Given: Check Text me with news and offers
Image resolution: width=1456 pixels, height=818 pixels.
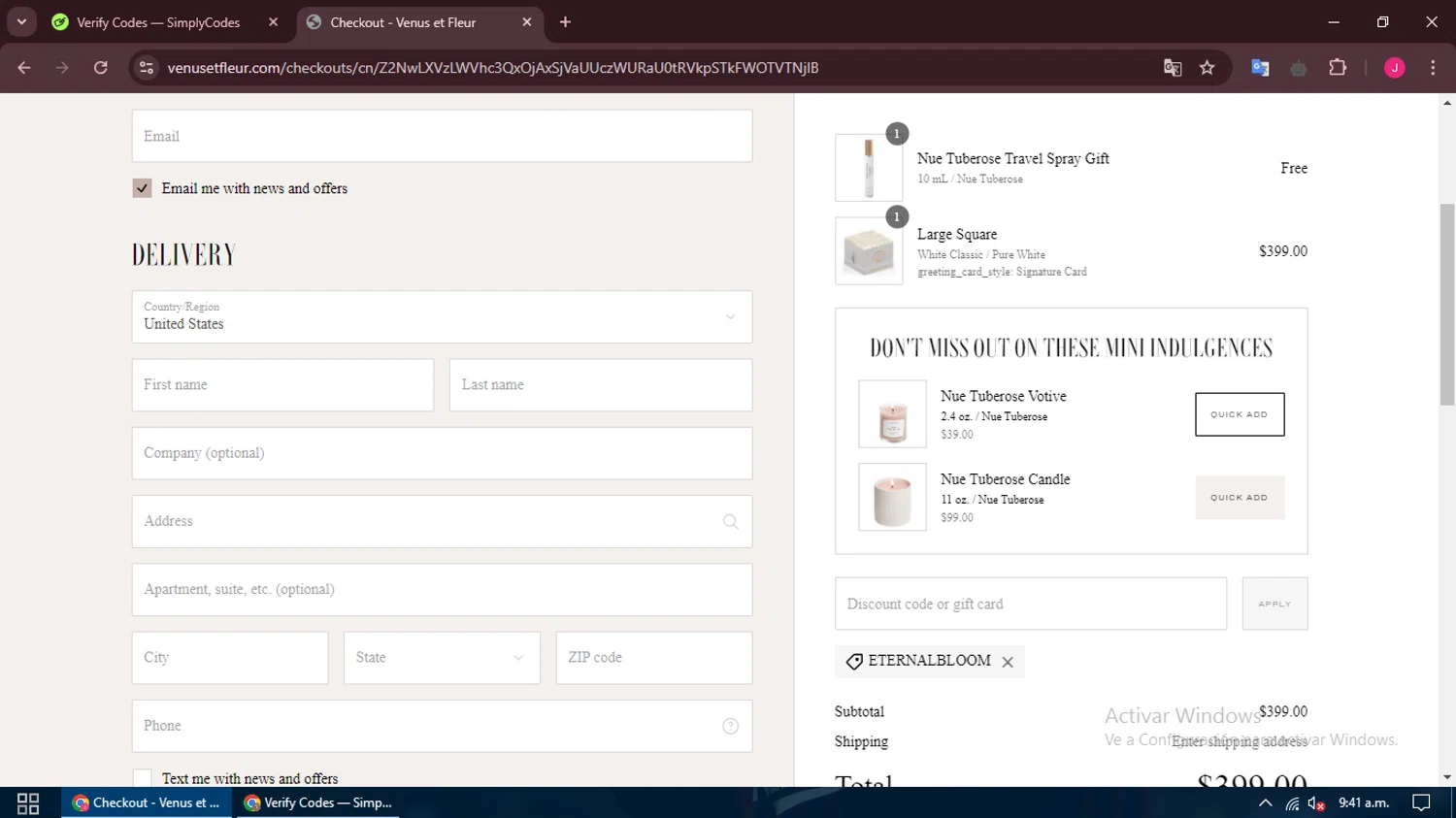Looking at the screenshot, I should pyautogui.click(x=143, y=778).
